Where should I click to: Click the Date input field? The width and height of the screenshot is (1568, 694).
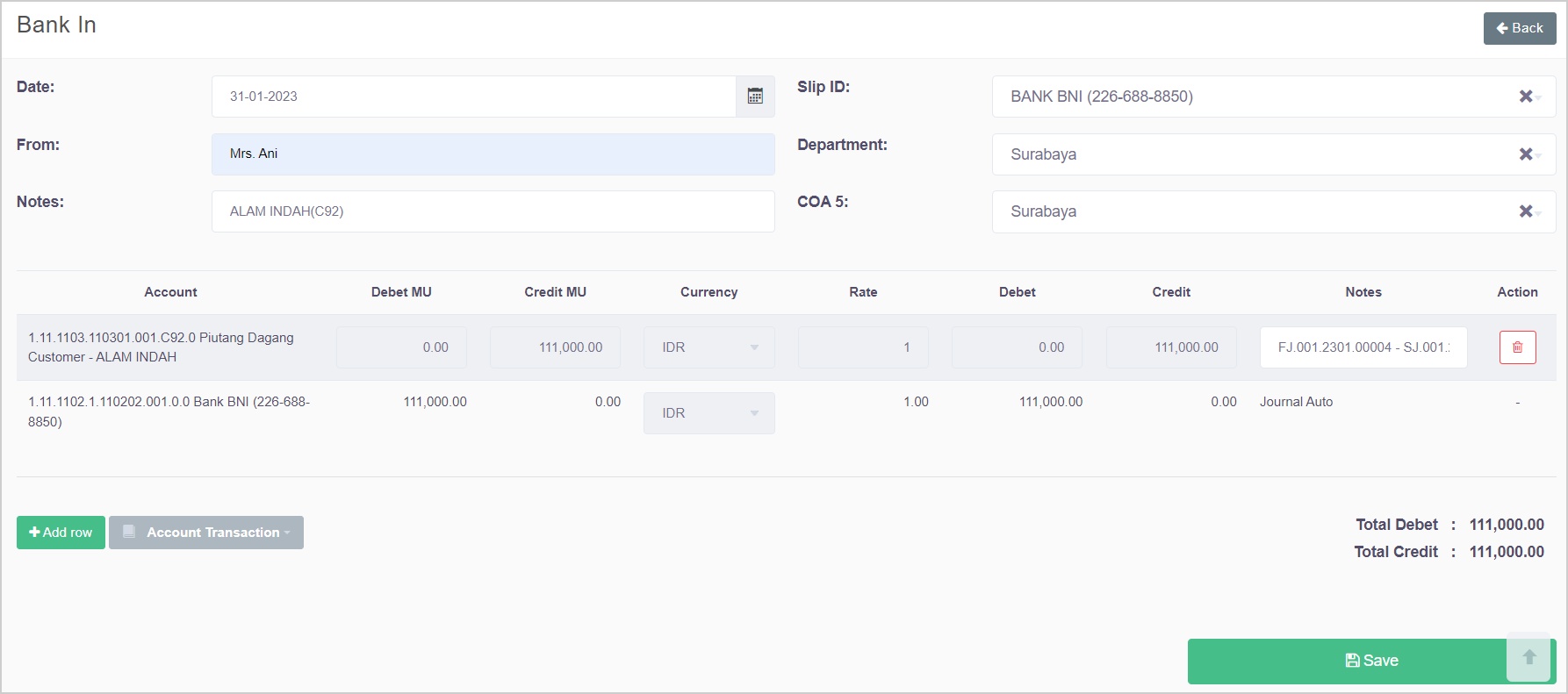(473, 97)
